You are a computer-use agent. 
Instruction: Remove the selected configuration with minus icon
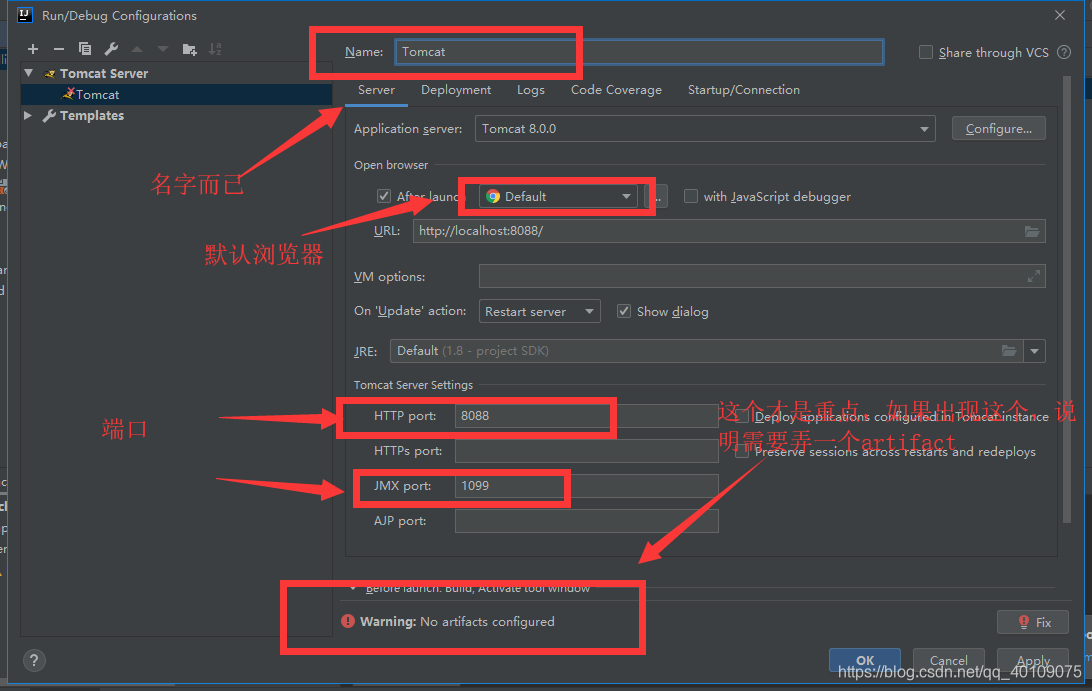(59, 49)
